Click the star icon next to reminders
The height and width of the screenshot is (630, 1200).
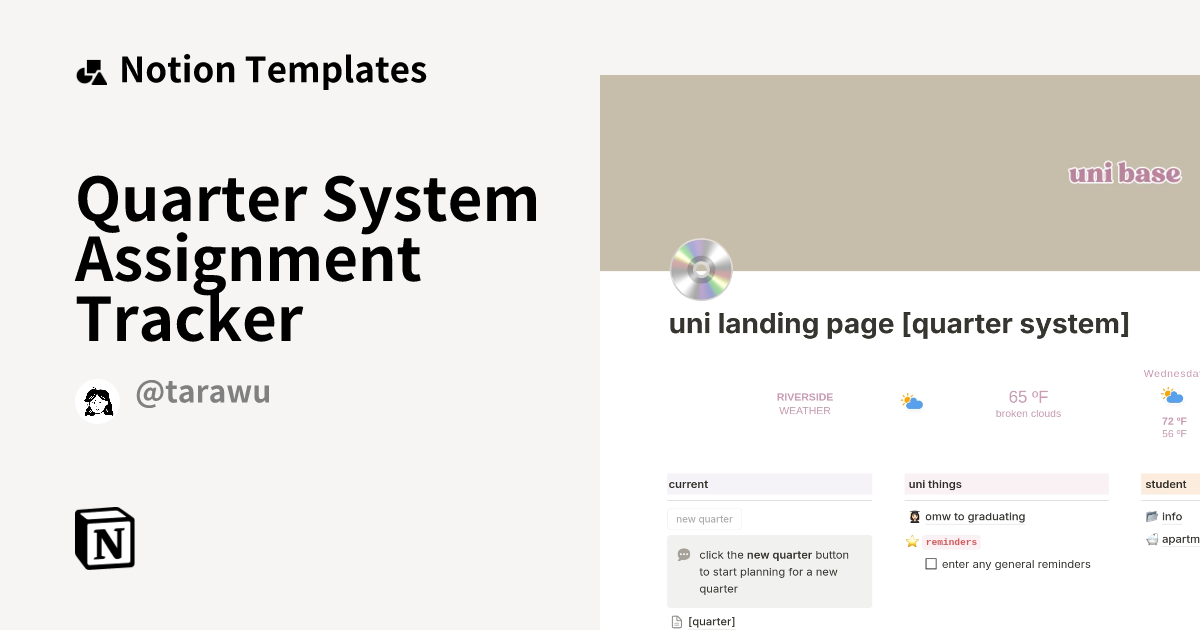912,541
